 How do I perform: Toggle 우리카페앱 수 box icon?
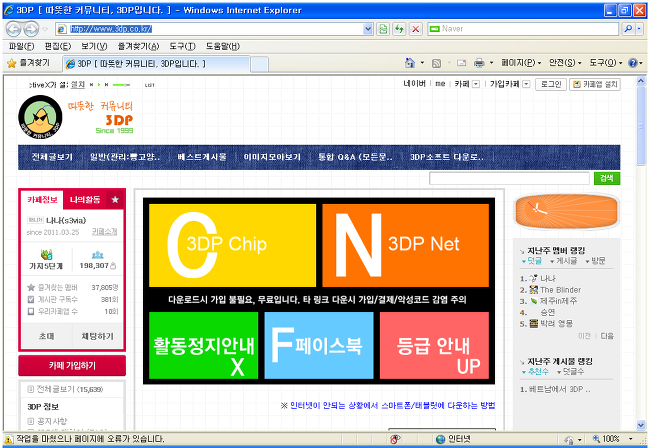click(31, 311)
